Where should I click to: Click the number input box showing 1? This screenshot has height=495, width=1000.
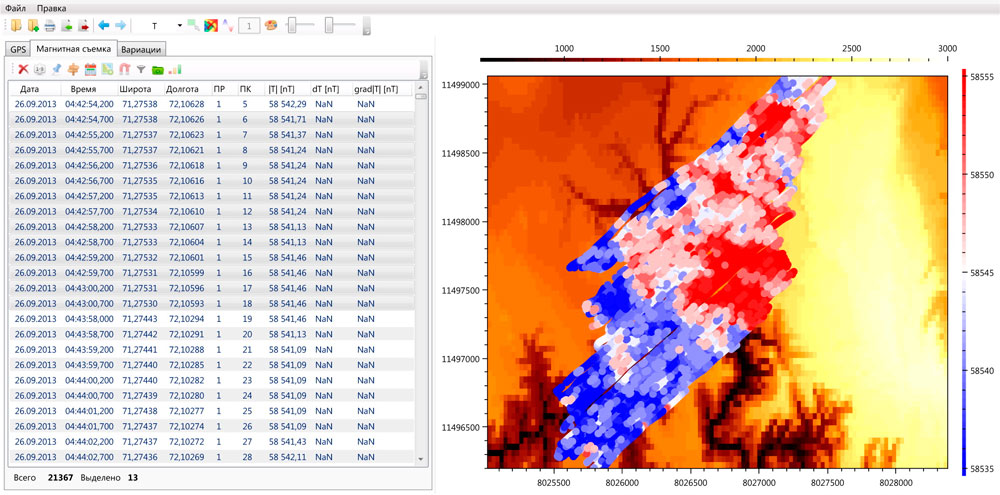pos(247,25)
